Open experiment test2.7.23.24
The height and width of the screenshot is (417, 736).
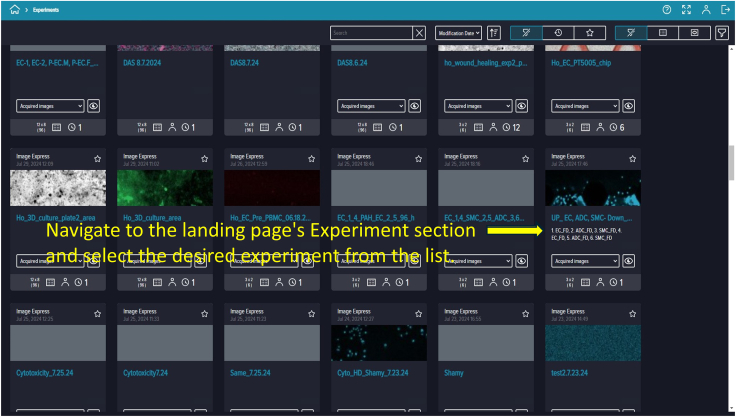pyautogui.click(x=569, y=373)
